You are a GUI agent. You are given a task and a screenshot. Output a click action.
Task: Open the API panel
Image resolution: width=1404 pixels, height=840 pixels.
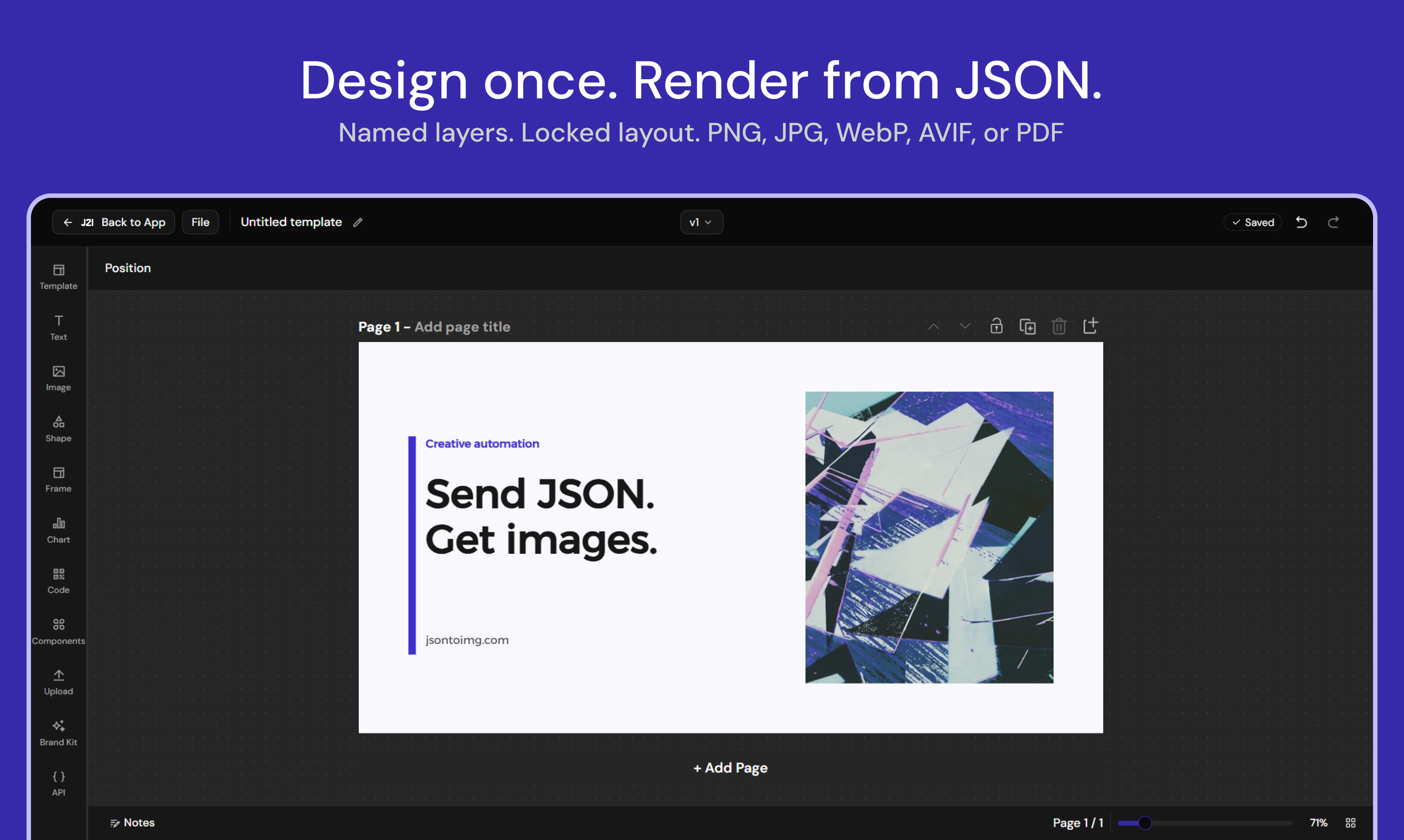click(58, 783)
